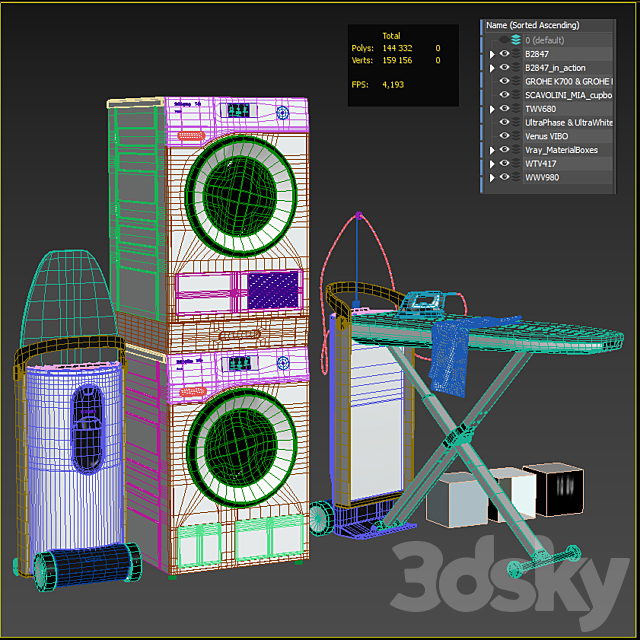
Task: Click the layer icon beside B2847_in_action
Action: (x=517, y=67)
